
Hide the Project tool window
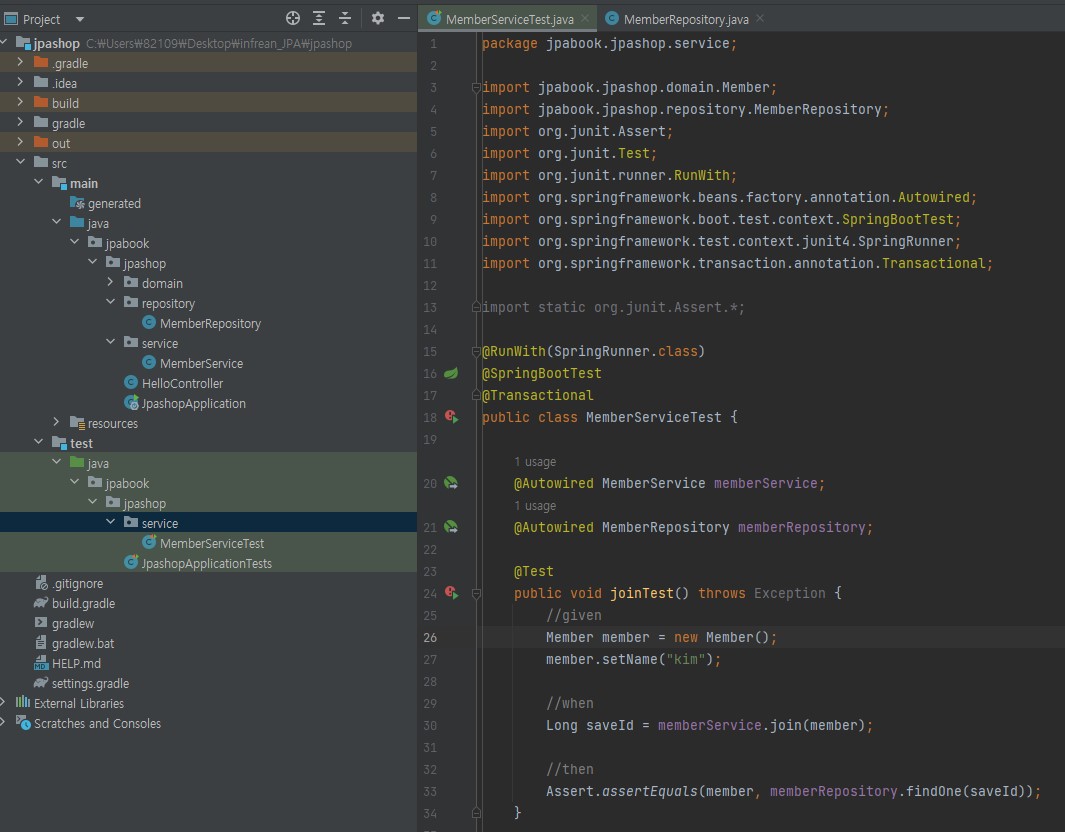[x=403, y=18]
